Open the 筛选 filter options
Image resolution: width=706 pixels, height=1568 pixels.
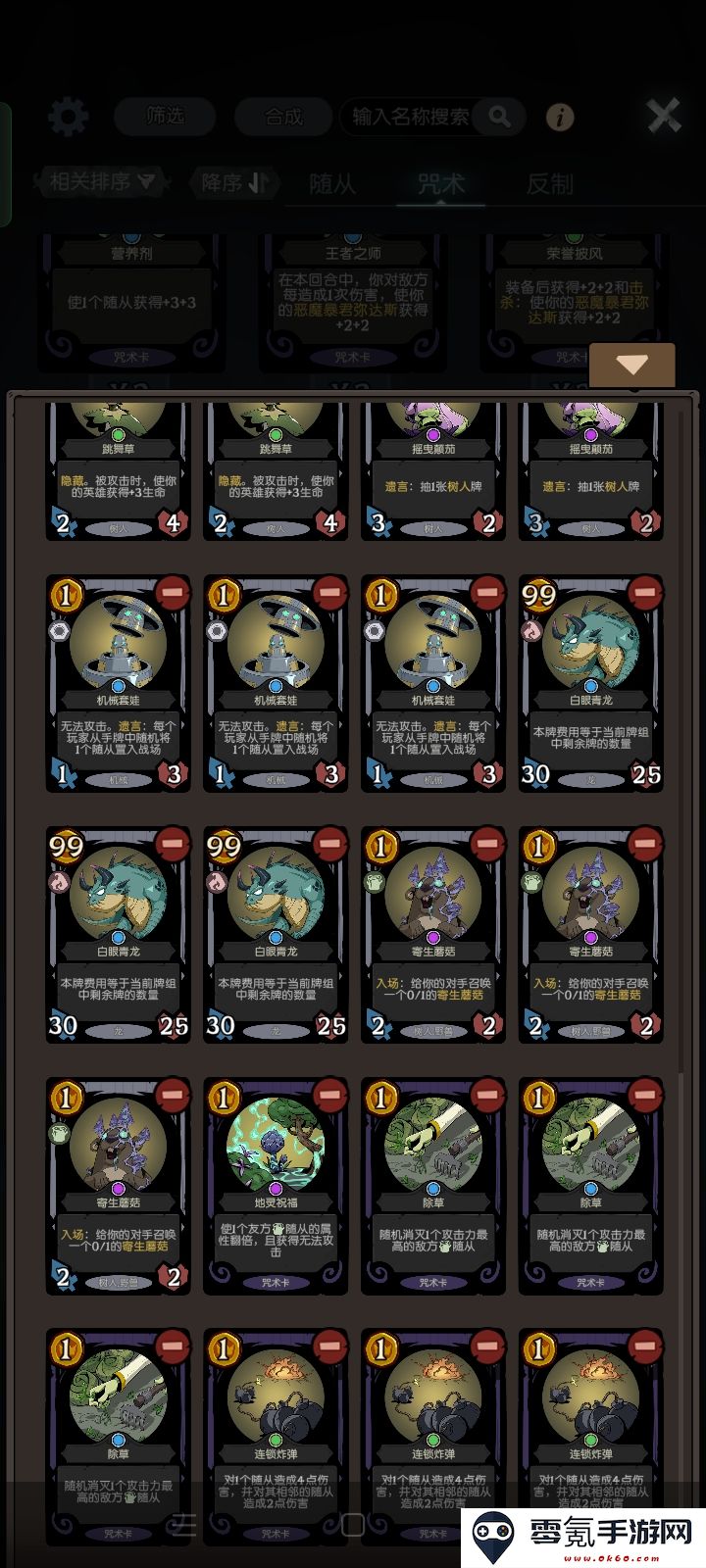coord(165,117)
